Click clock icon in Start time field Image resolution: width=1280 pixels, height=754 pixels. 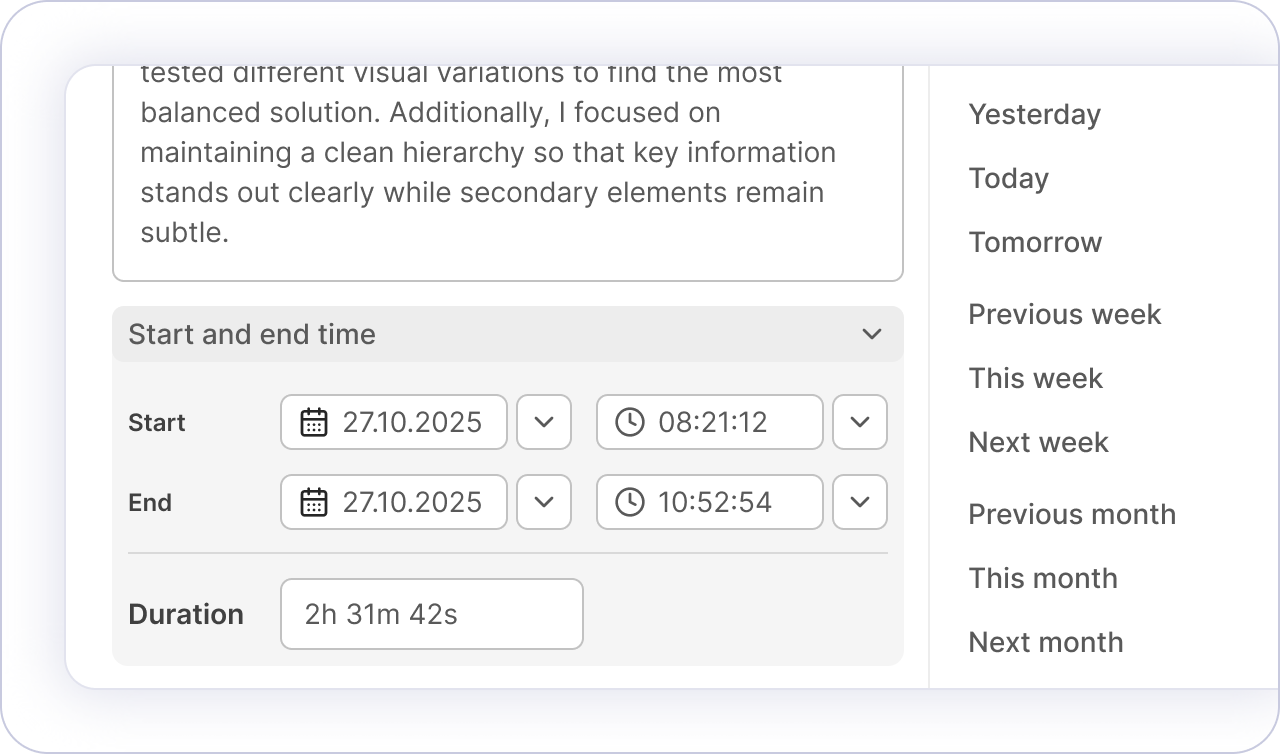[x=629, y=422]
